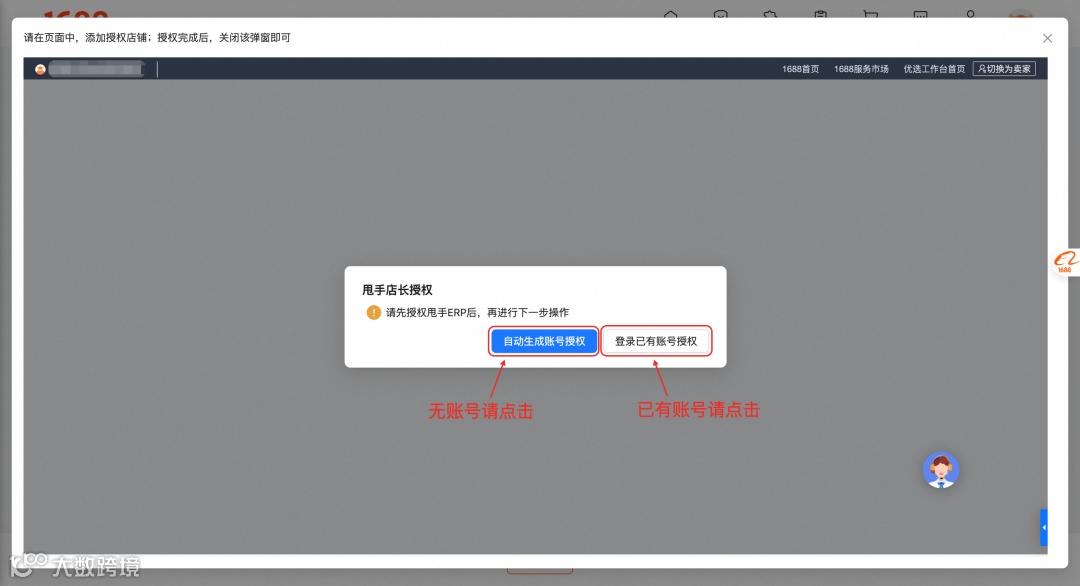Click the orange warning icon in dialog
The image size is (1080, 586).
[x=373, y=313]
